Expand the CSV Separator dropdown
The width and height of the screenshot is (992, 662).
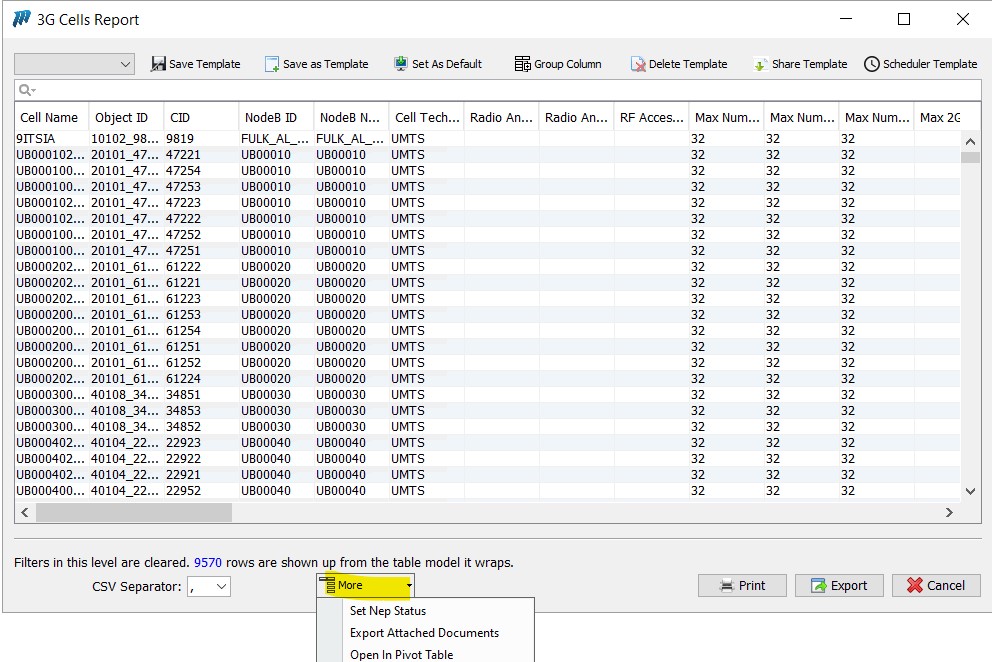[221, 587]
